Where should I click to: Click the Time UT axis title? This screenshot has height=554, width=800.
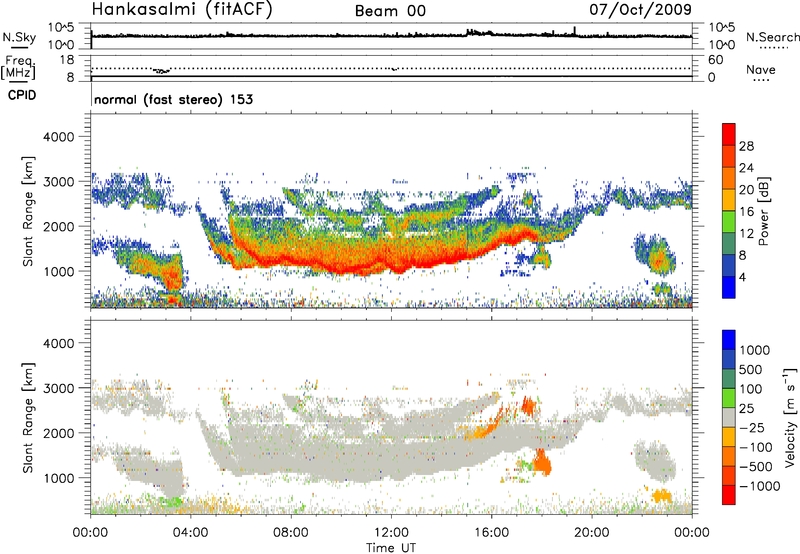point(391,548)
